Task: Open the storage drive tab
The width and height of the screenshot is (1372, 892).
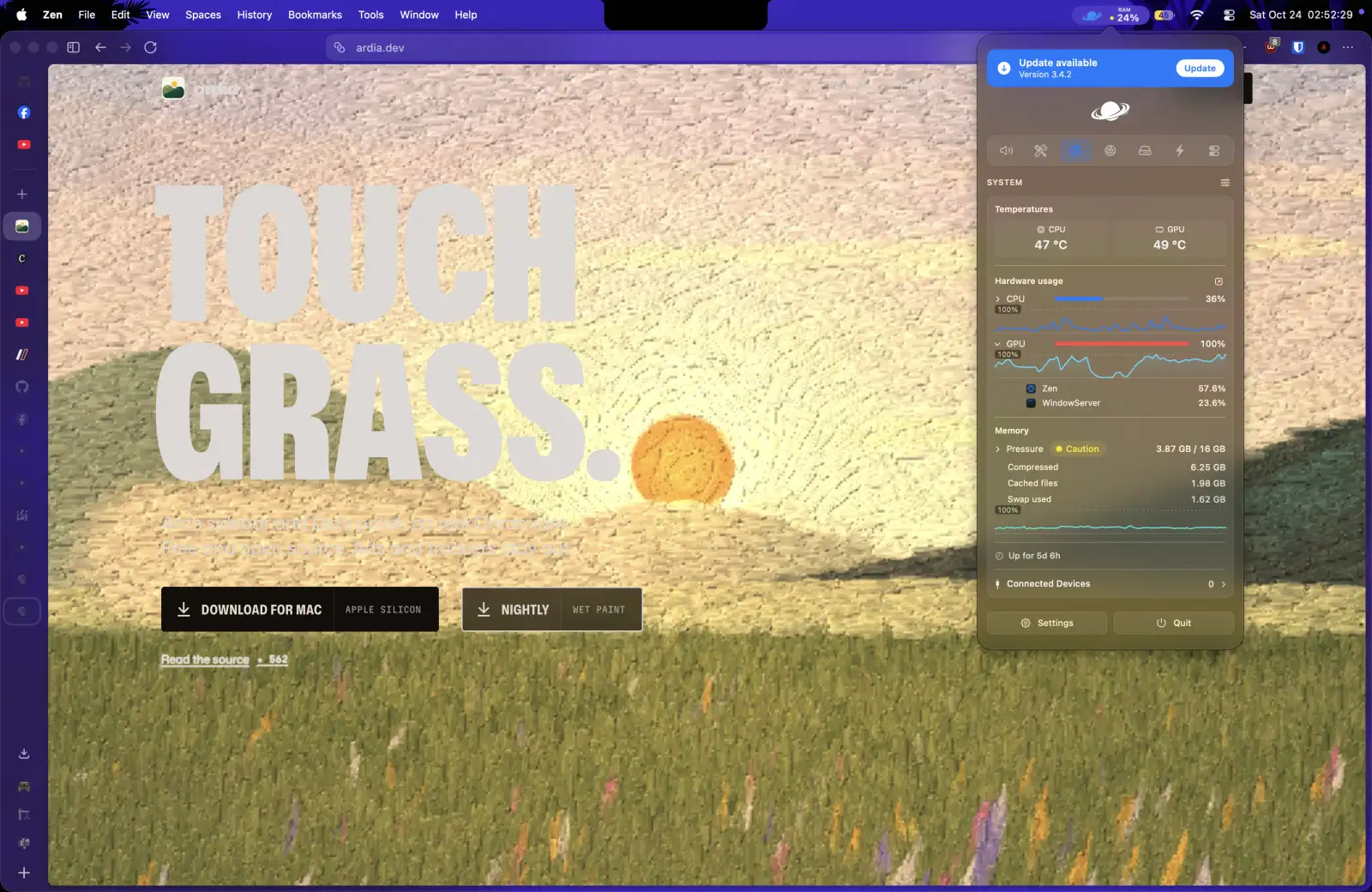Action: 1145,151
